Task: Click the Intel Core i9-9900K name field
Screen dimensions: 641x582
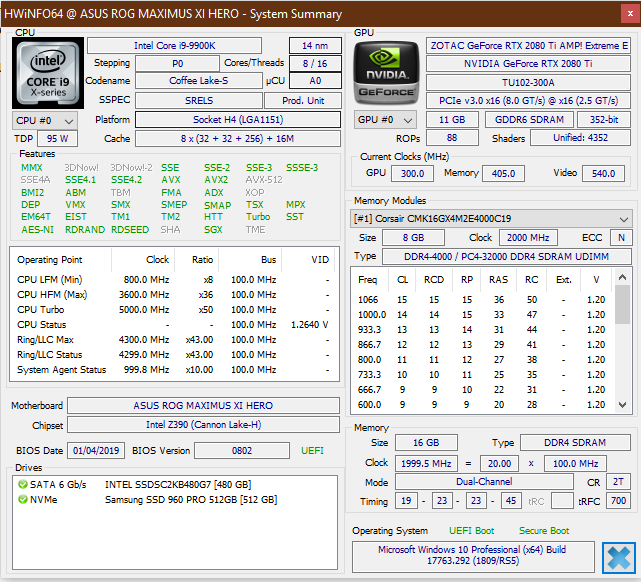Action: (175, 45)
